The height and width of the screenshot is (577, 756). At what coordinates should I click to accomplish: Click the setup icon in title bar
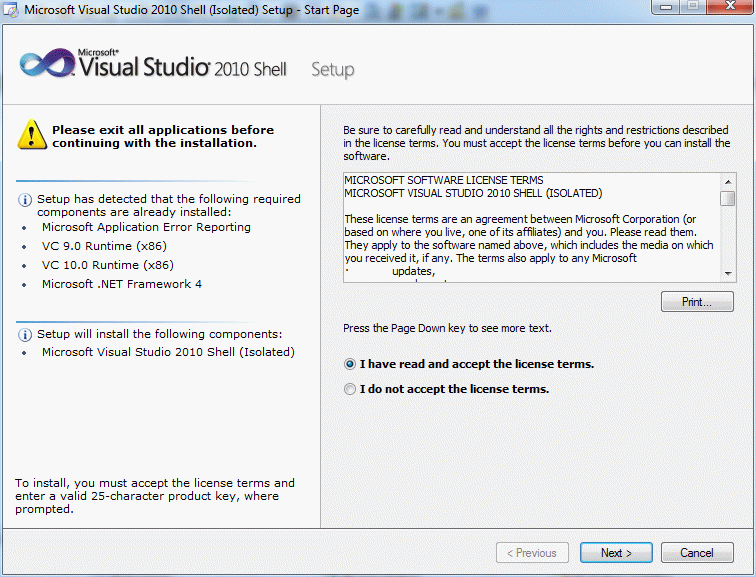tap(11, 10)
